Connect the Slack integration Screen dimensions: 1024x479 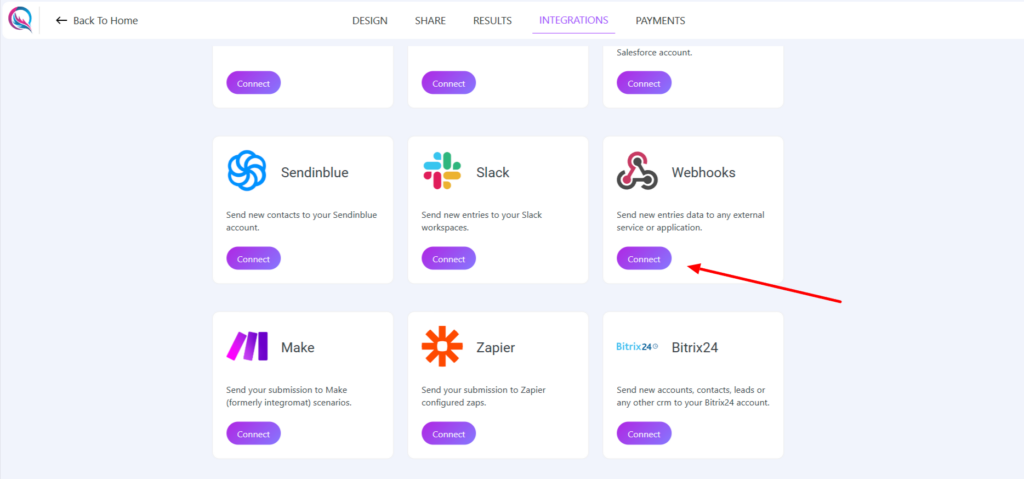(x=449, y=259)
